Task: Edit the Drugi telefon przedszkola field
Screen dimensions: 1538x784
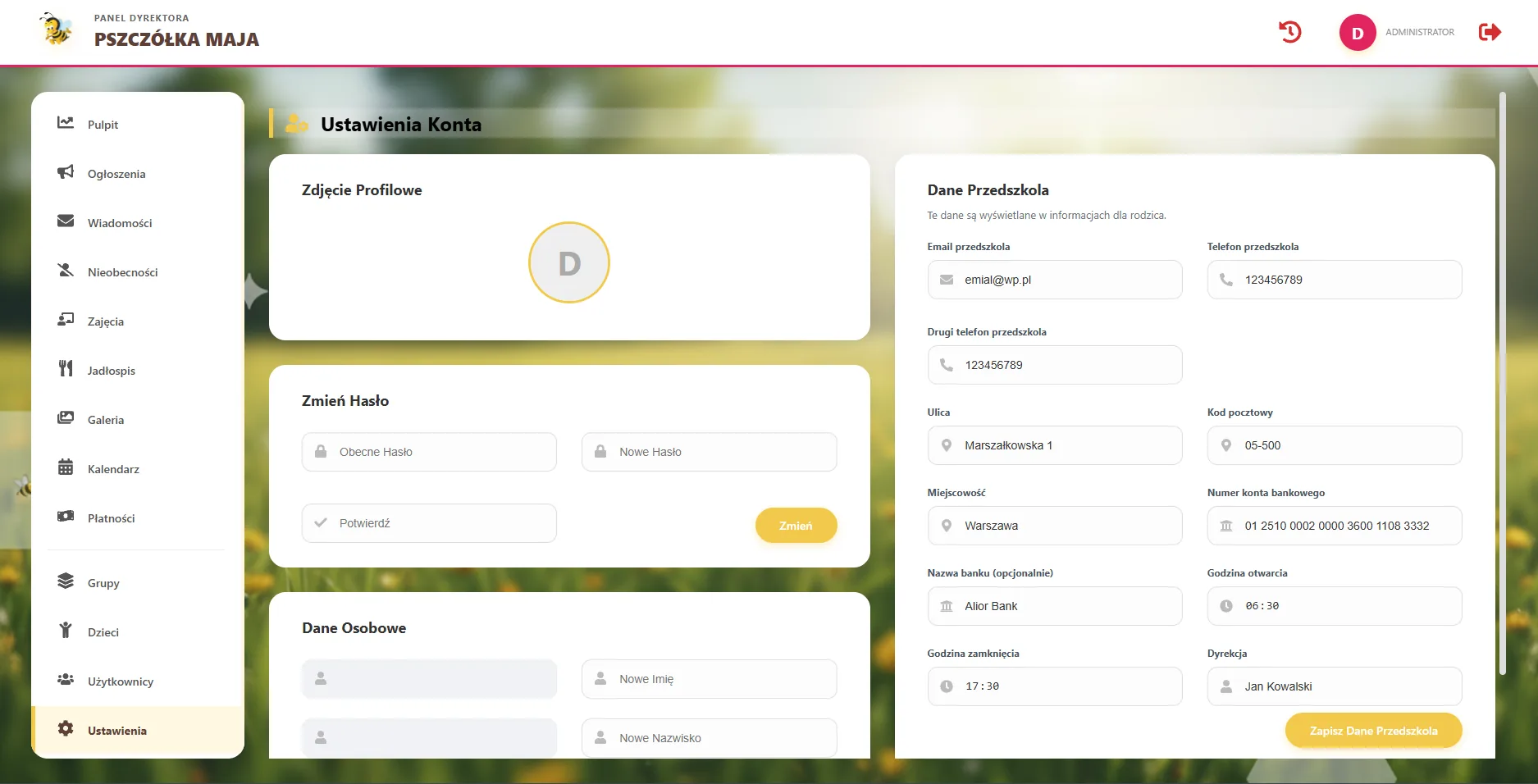Action: 1055,365
